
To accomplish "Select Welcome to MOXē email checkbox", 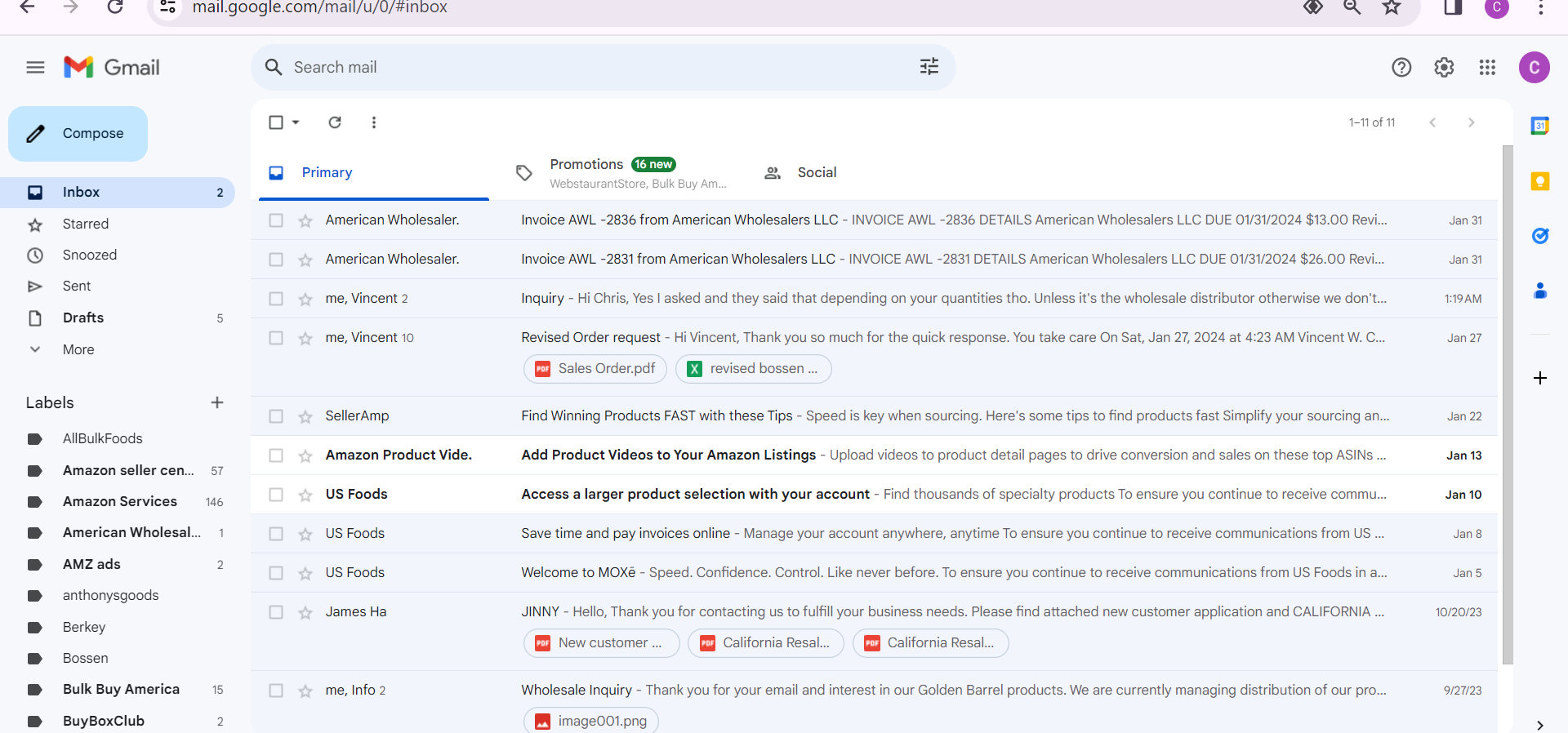I will (276, 573).
